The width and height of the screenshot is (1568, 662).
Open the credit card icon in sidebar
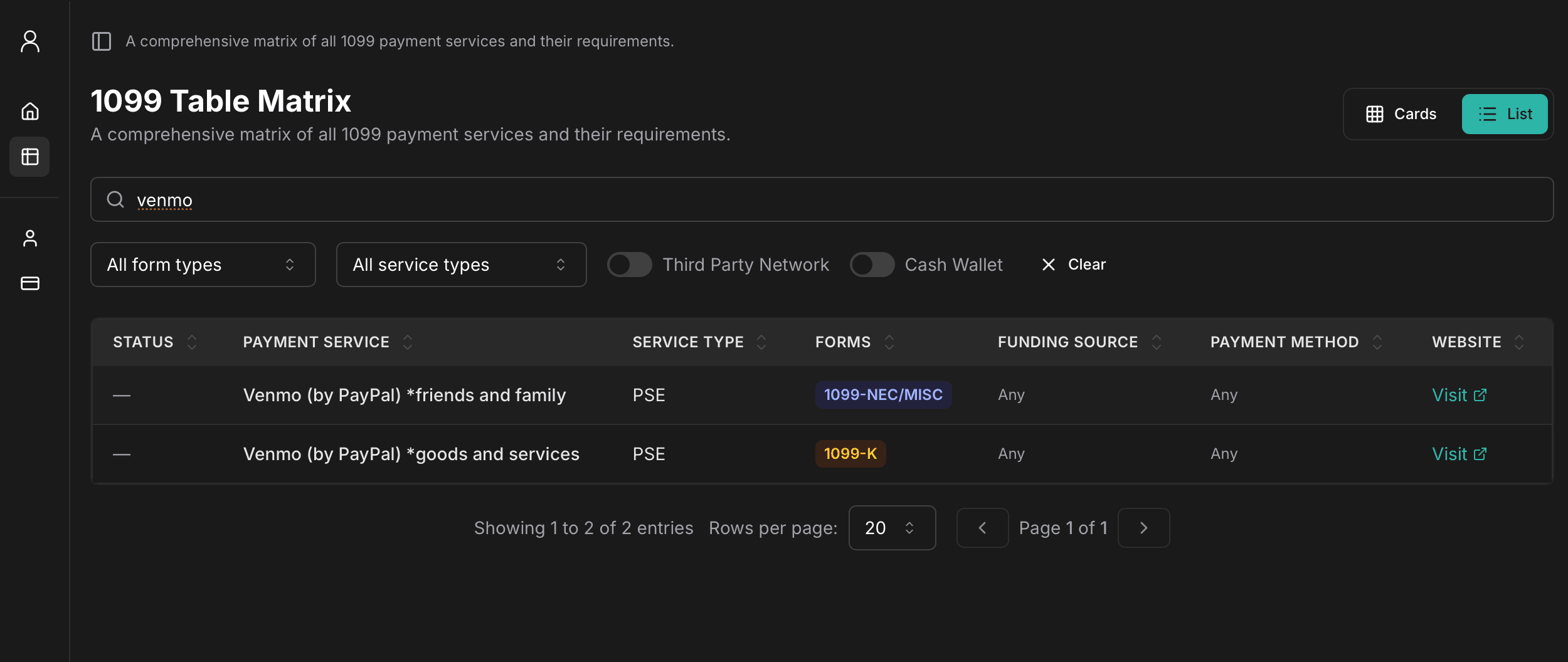[29, 283]
